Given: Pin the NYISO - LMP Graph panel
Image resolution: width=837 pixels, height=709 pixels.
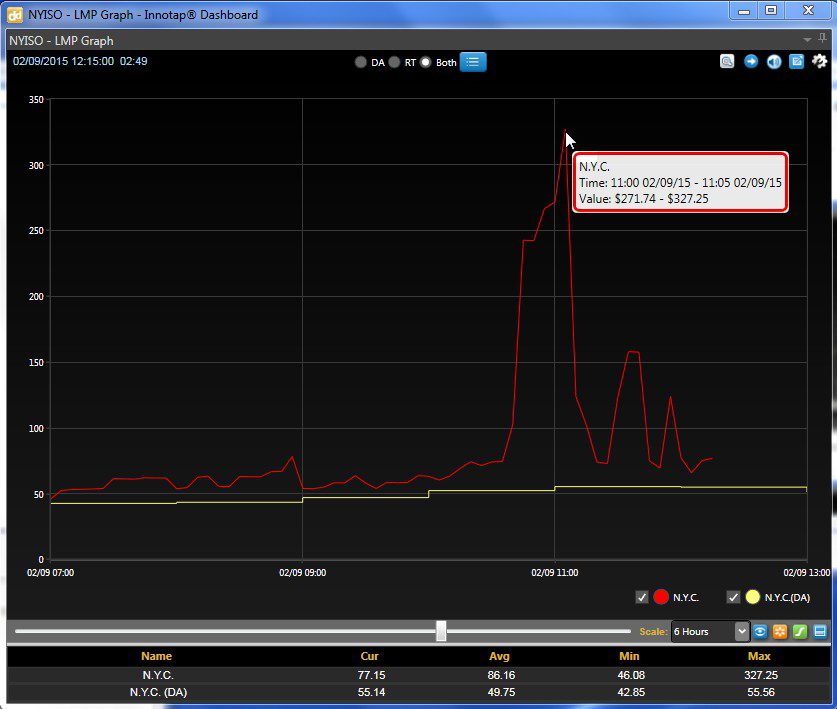Looking at the screenshot, I should pos(823,38).
